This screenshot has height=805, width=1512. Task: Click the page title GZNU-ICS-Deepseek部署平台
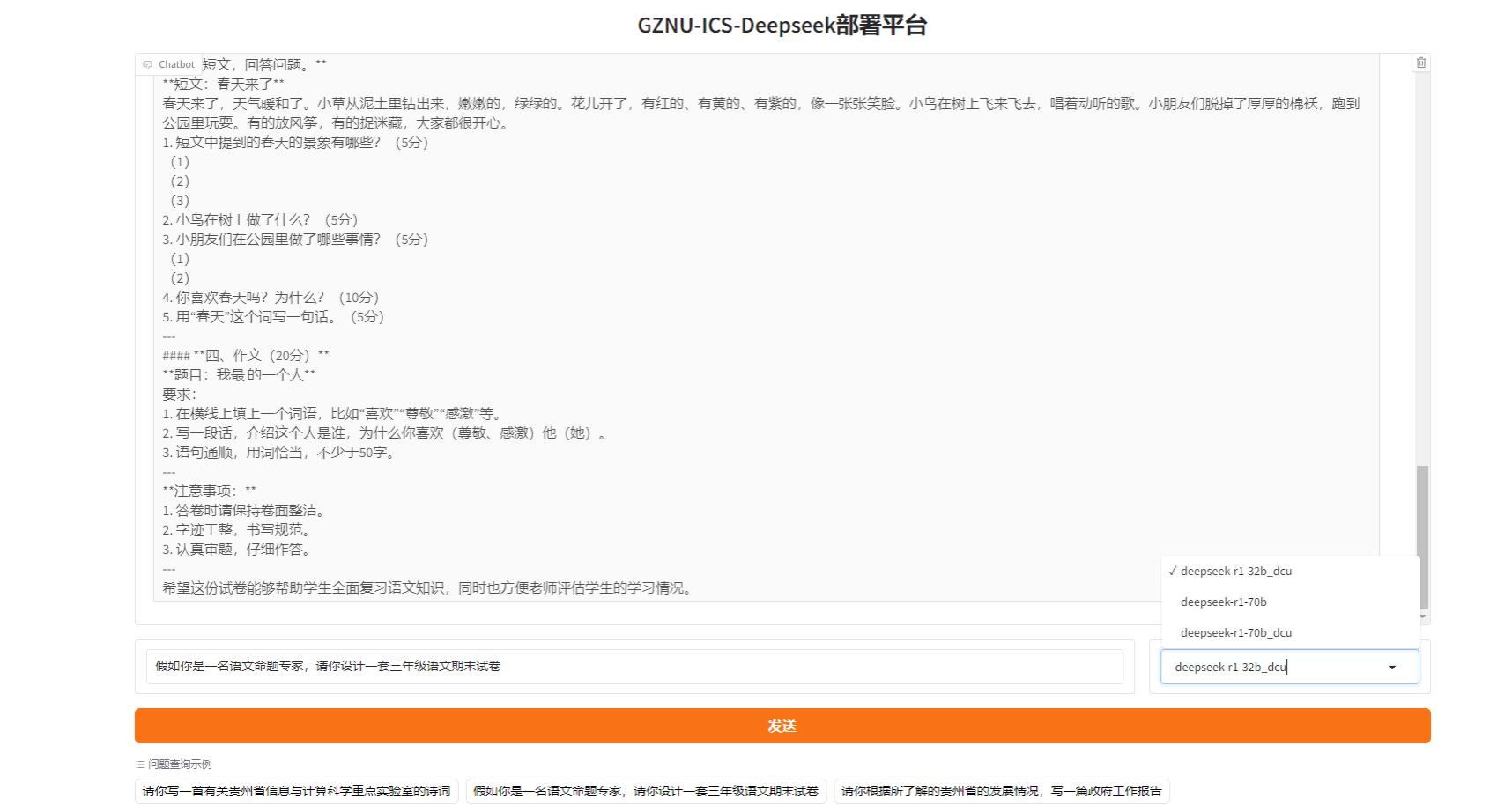pos(782,25)
